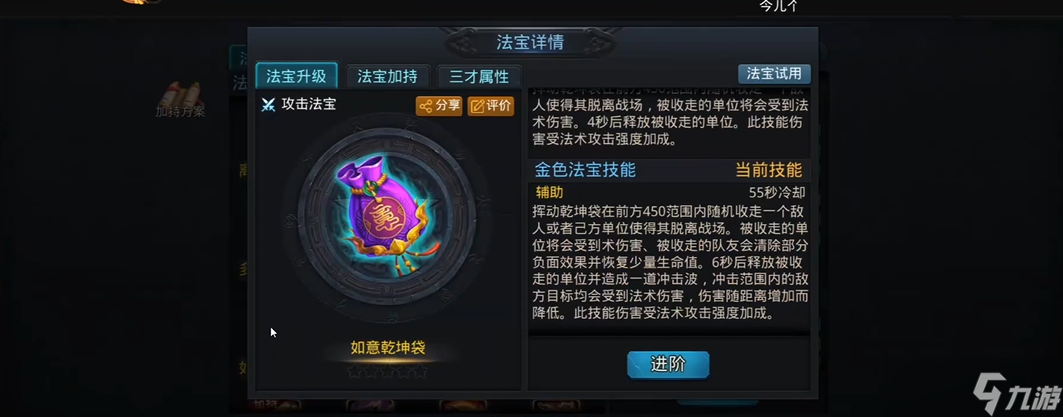Image resolution: width=1063 pixels, height=417 pixels.
Task: Click the 金色法宝技能 section header
Action: (x=586, y=170)
